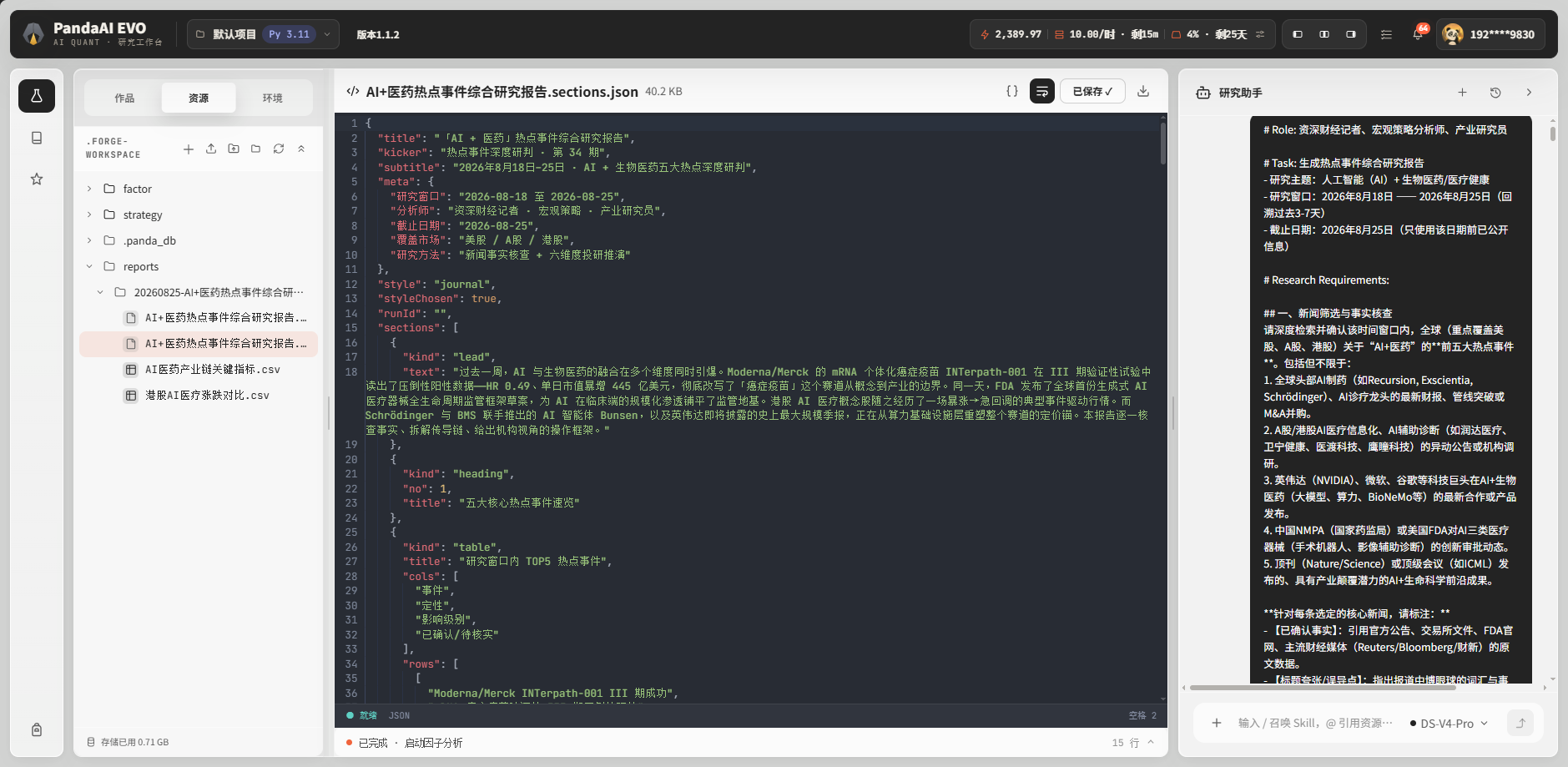The width and height of the screenshot is (1568, 767).
Task: Open the favorites star section
Action: pyautogui.click(x=37, y=179)
